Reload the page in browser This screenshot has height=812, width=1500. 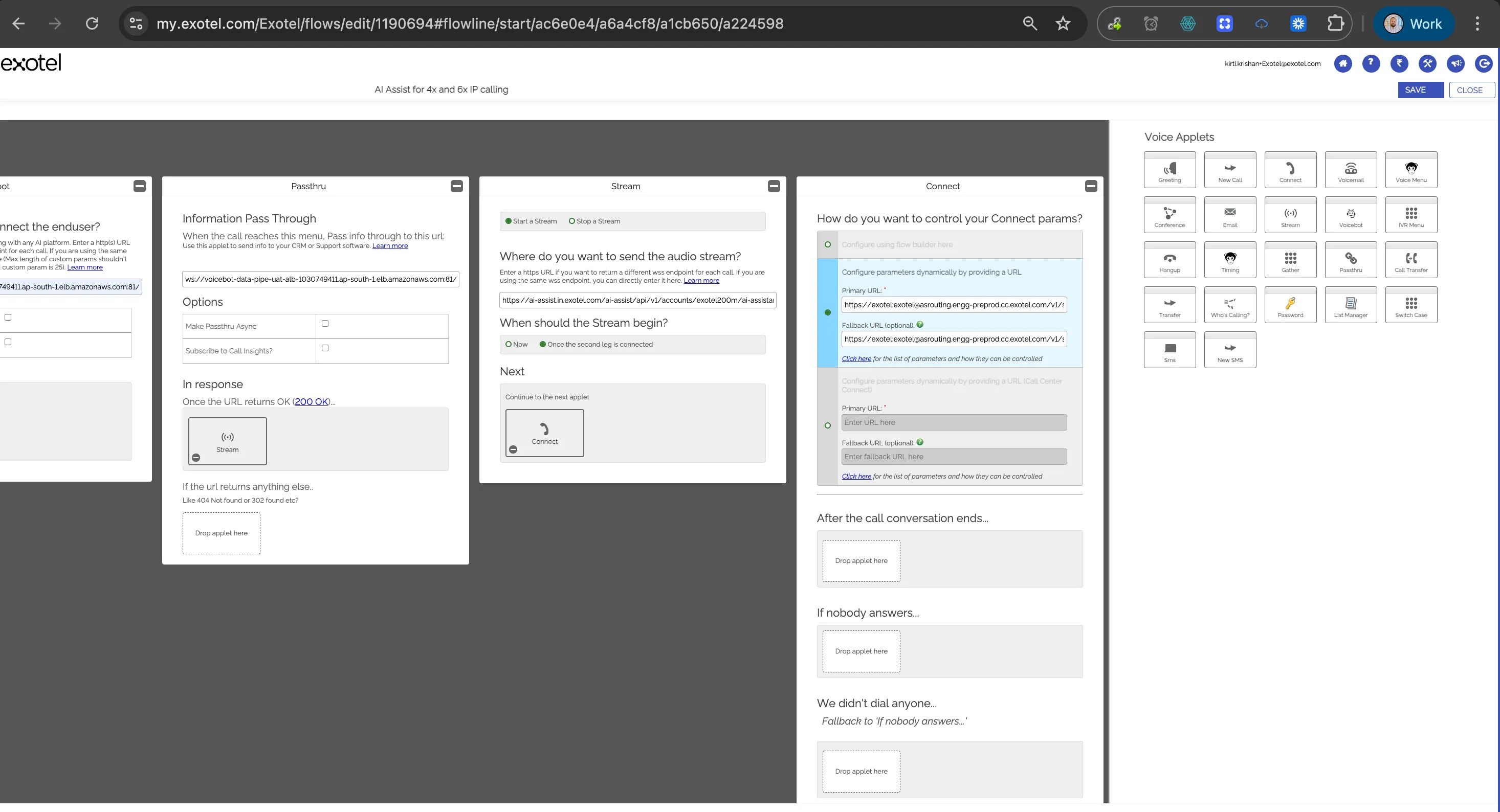(x=92, y=24)
